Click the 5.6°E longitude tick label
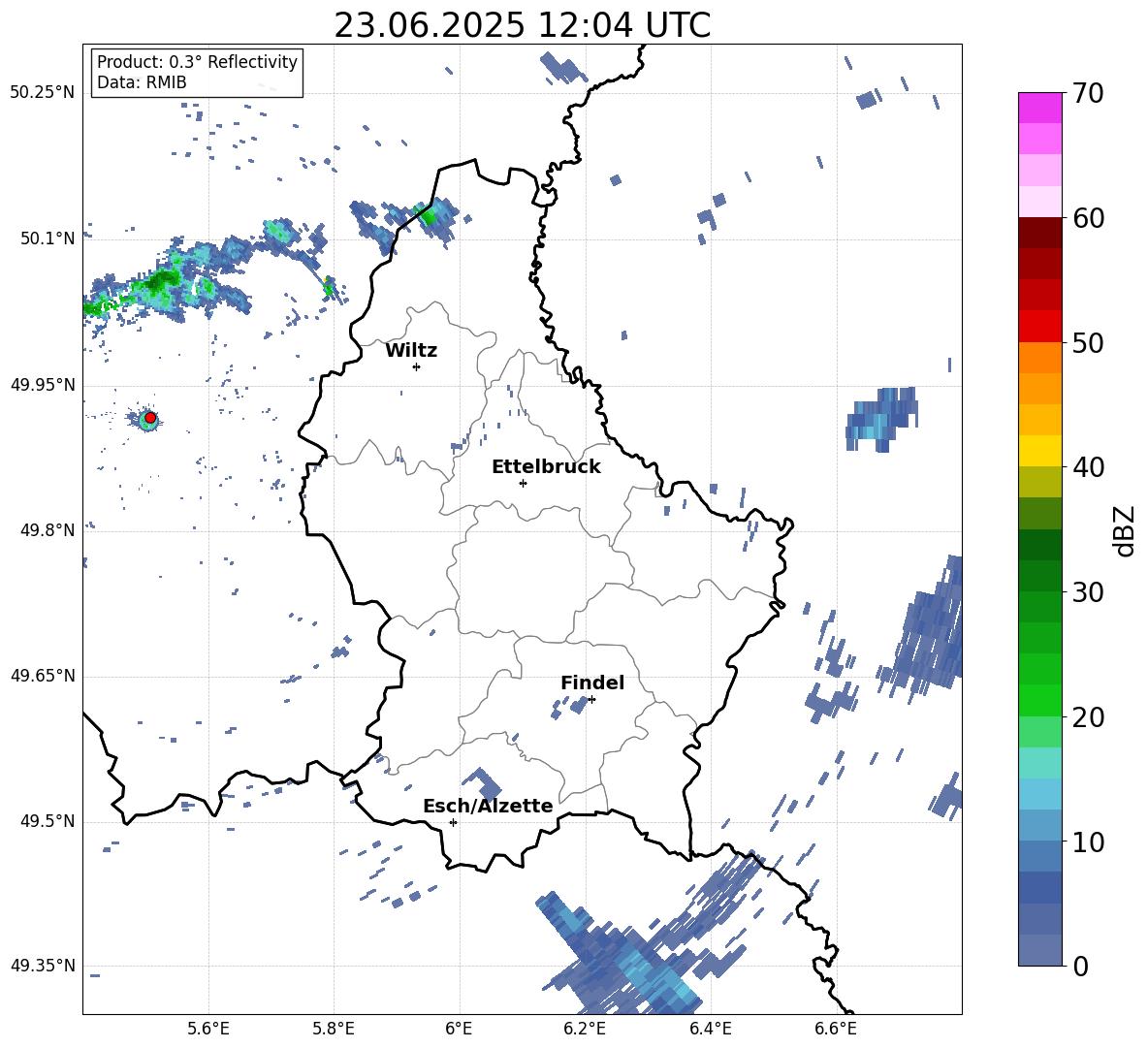 (x=208, y=1029)
